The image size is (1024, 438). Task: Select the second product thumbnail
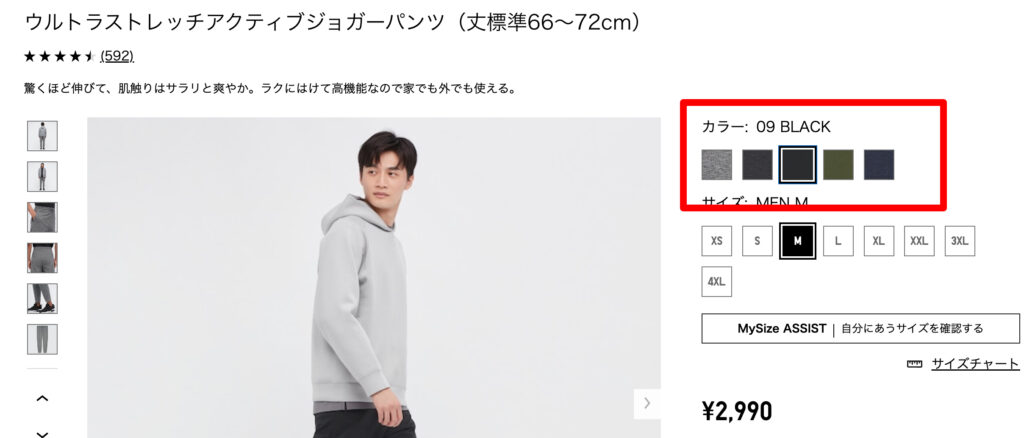point(42,177)
